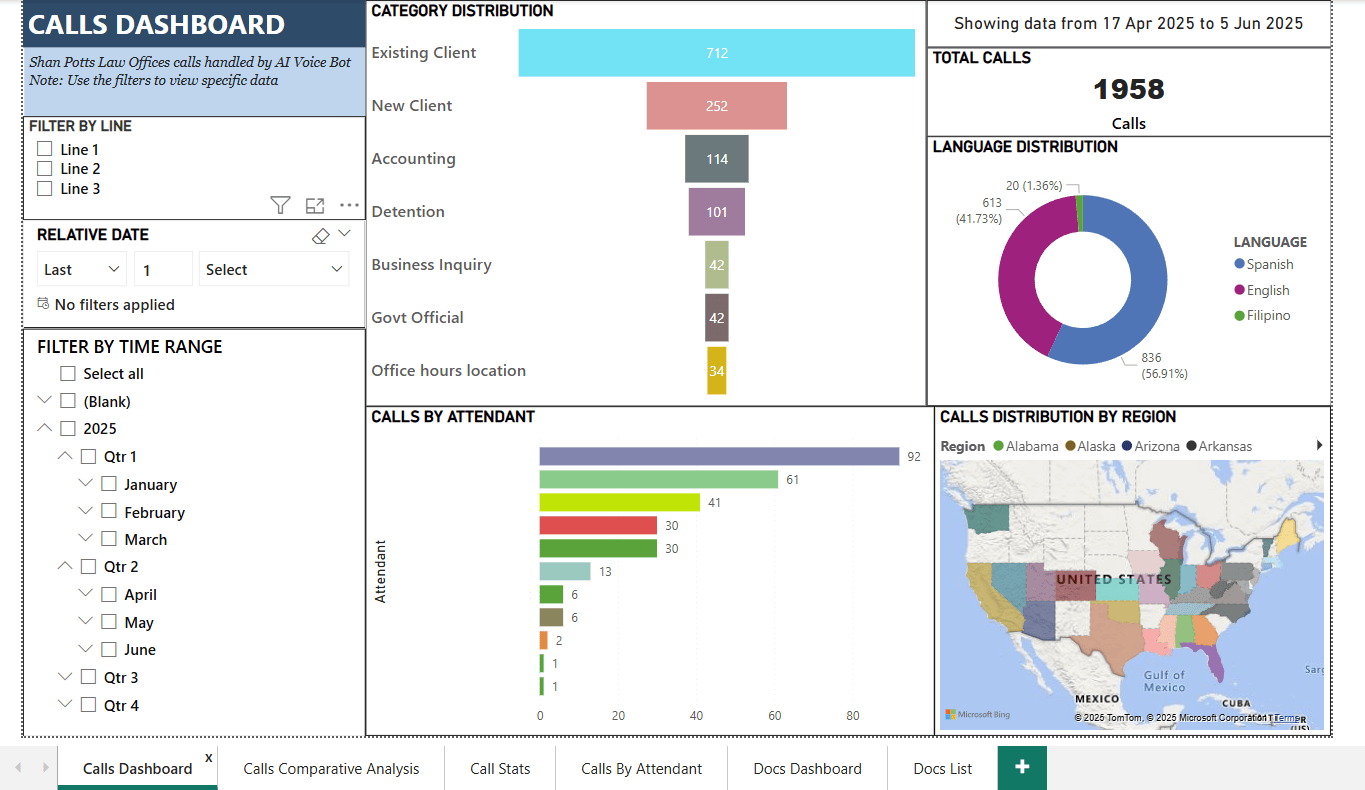Viewport: 1365px width, 790px height.
Task: Open the Docs Dashboard tab
Action: pyautogui.click(x=808, y=768)
